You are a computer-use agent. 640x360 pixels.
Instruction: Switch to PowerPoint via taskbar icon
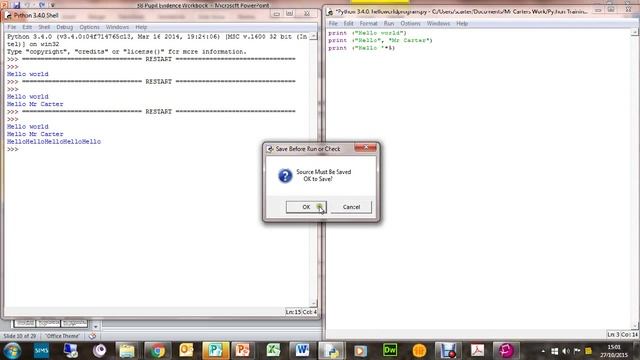[242, 351]
